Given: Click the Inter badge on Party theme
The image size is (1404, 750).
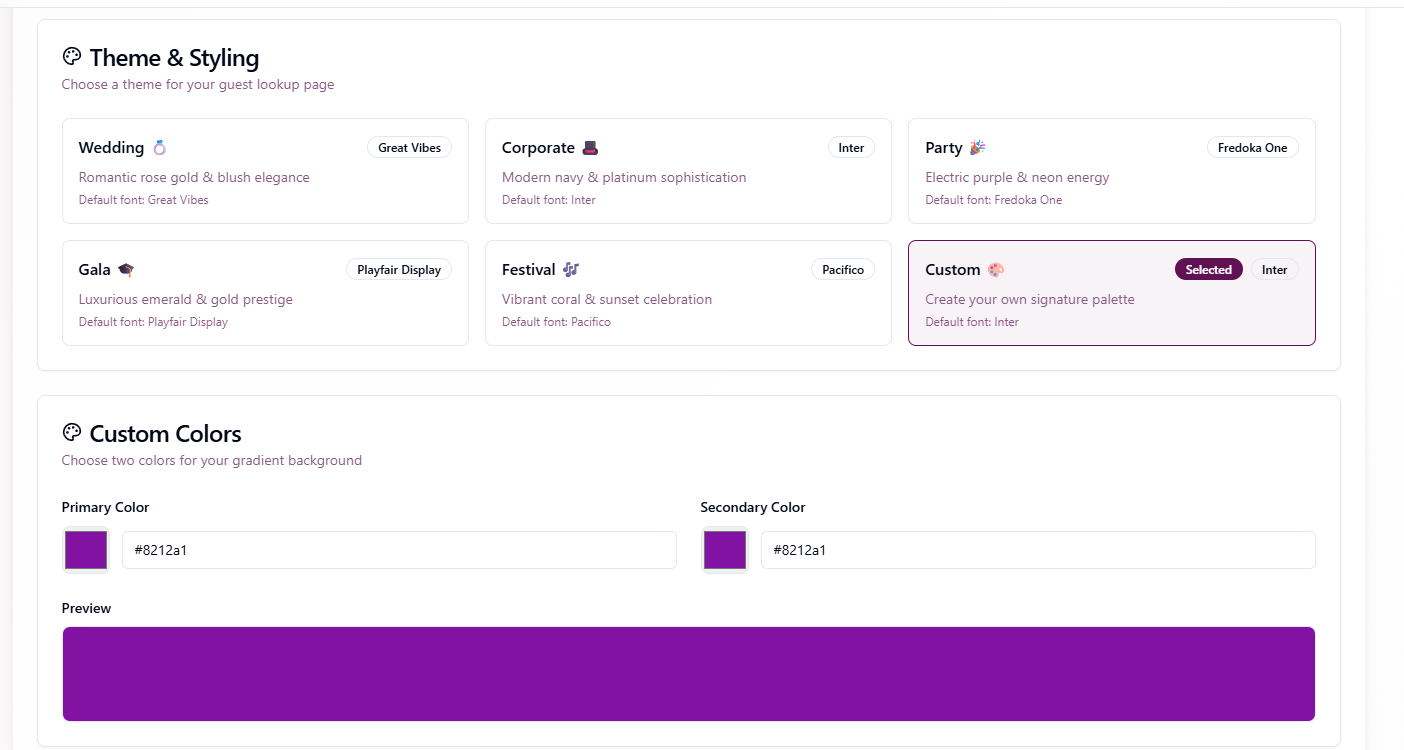Looking at the screenshot, I should tap(1252, 147).
